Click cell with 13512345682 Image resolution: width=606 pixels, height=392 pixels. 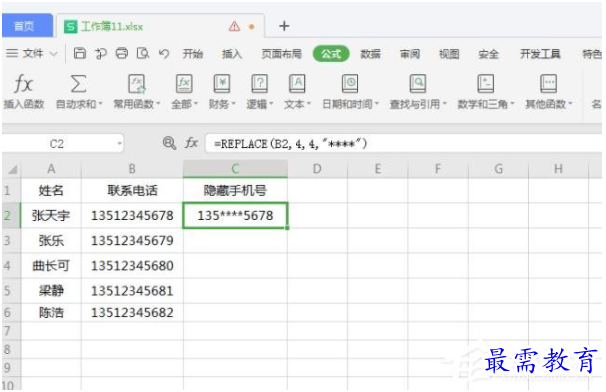click(132, 312)
